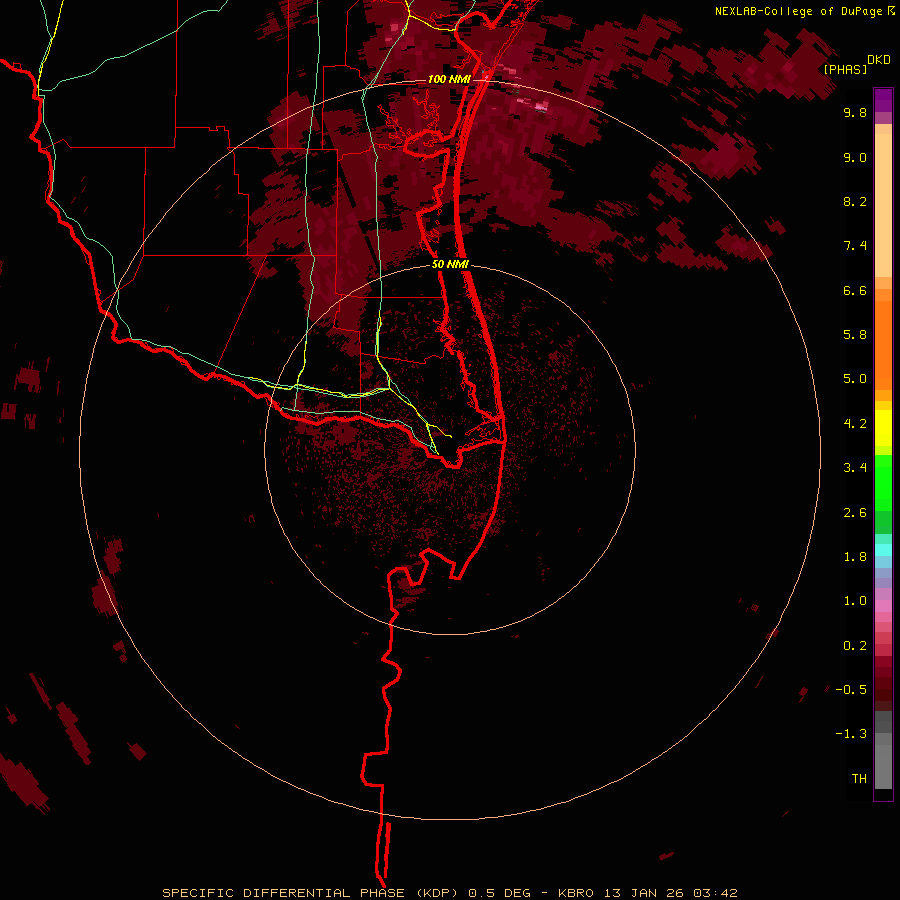The width and height of the screenshot is (900, 900).
Task: Click the 8.2 value on the color scale
Action: (x=855, y=201)
